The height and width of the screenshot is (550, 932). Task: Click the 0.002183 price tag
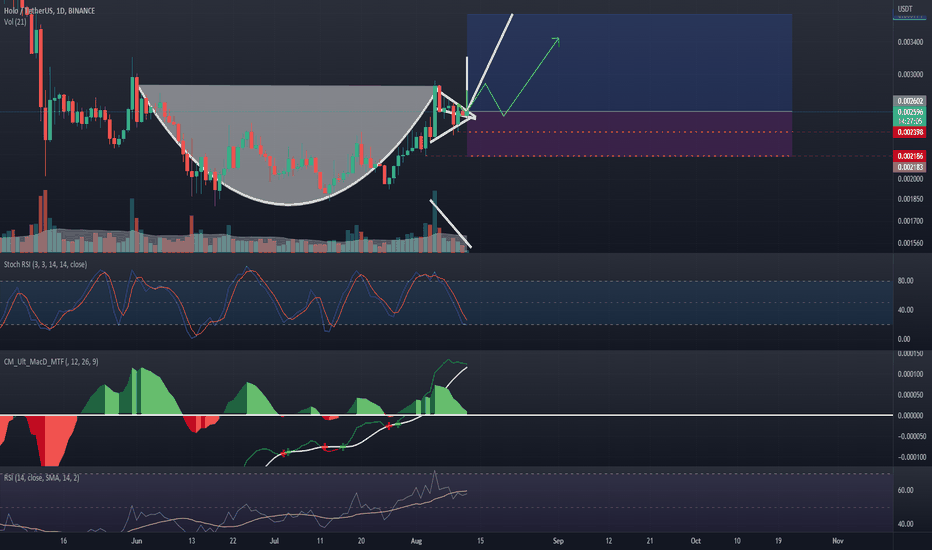[x=910, y=167]
